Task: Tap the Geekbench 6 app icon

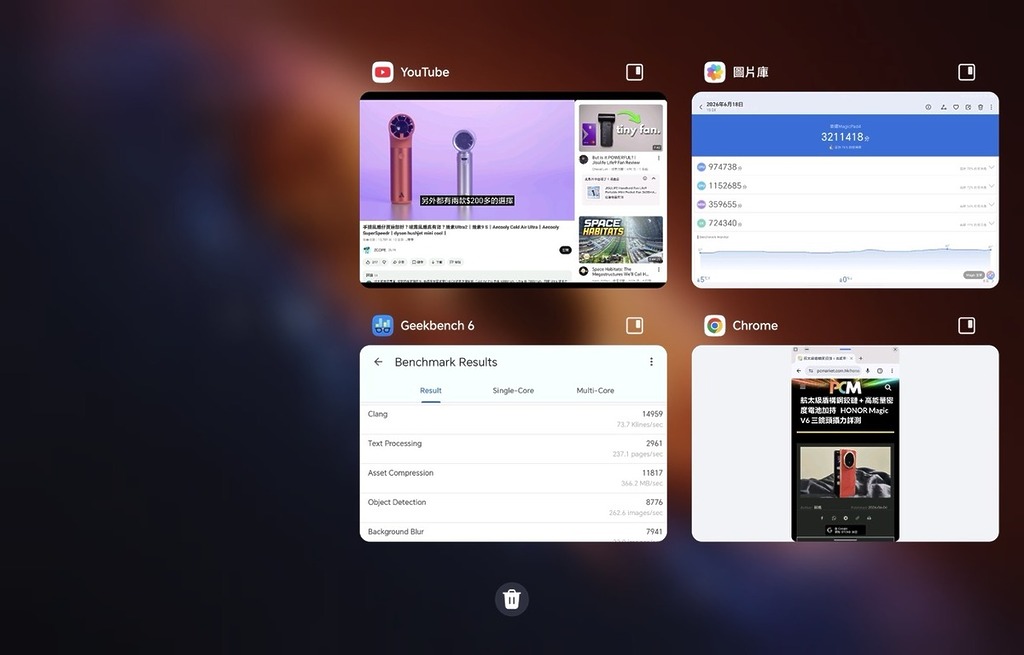Action: (x=383, y=325)
